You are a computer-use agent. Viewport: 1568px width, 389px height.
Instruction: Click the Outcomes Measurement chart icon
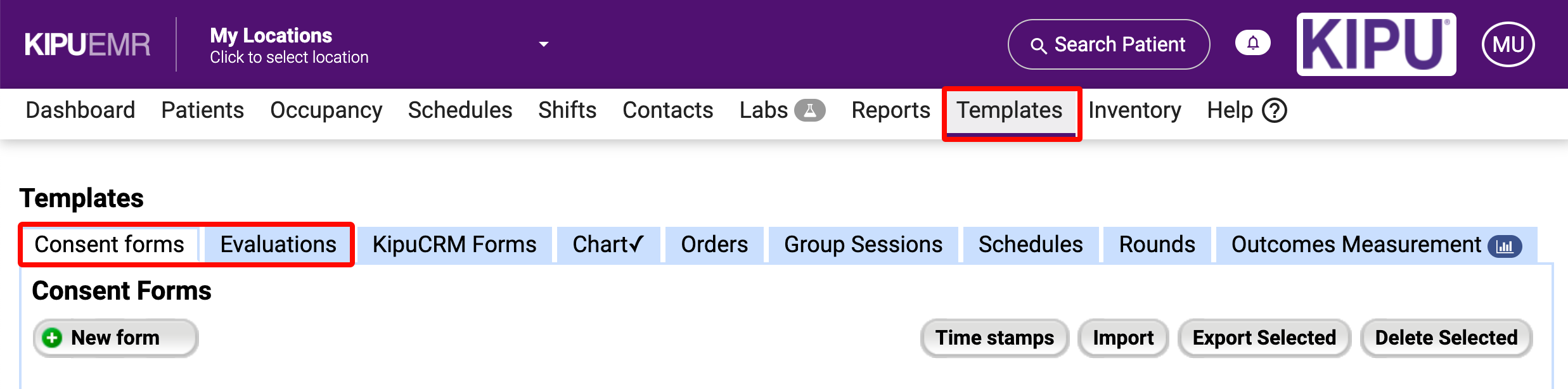(1505, 246)
